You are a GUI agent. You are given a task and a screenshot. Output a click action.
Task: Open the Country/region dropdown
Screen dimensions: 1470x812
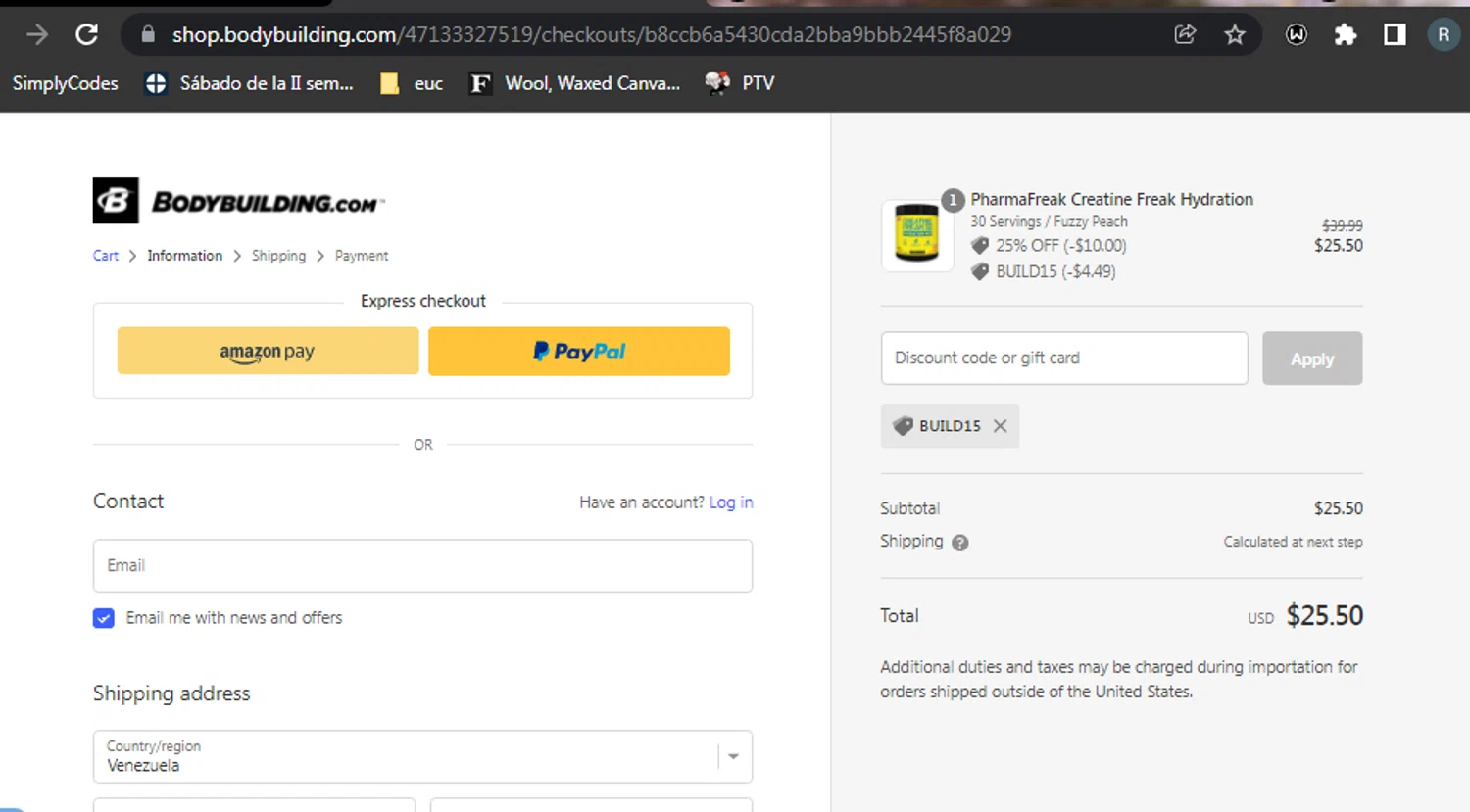coord(422,756)
